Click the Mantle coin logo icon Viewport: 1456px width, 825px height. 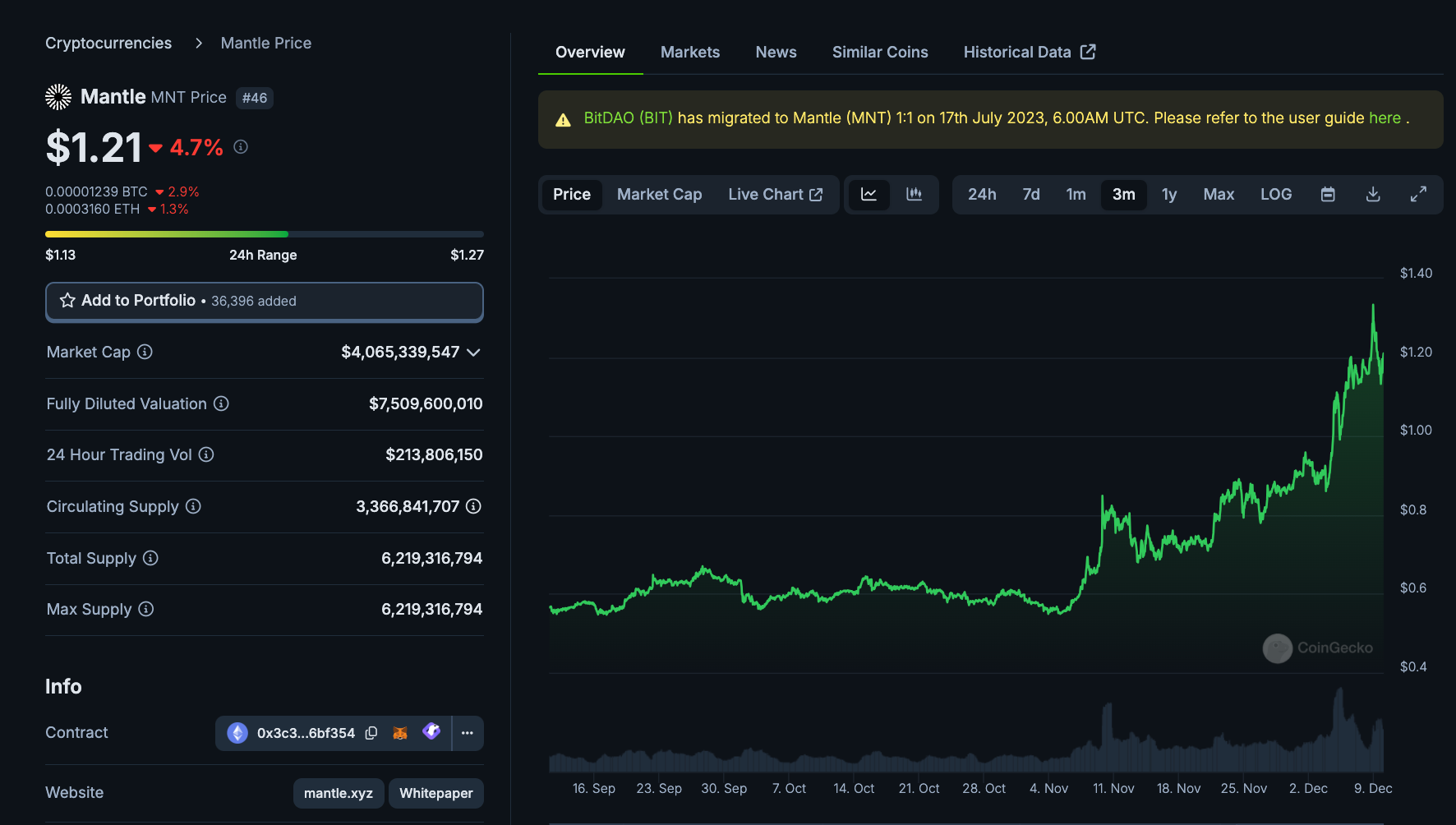click(58, 97)
